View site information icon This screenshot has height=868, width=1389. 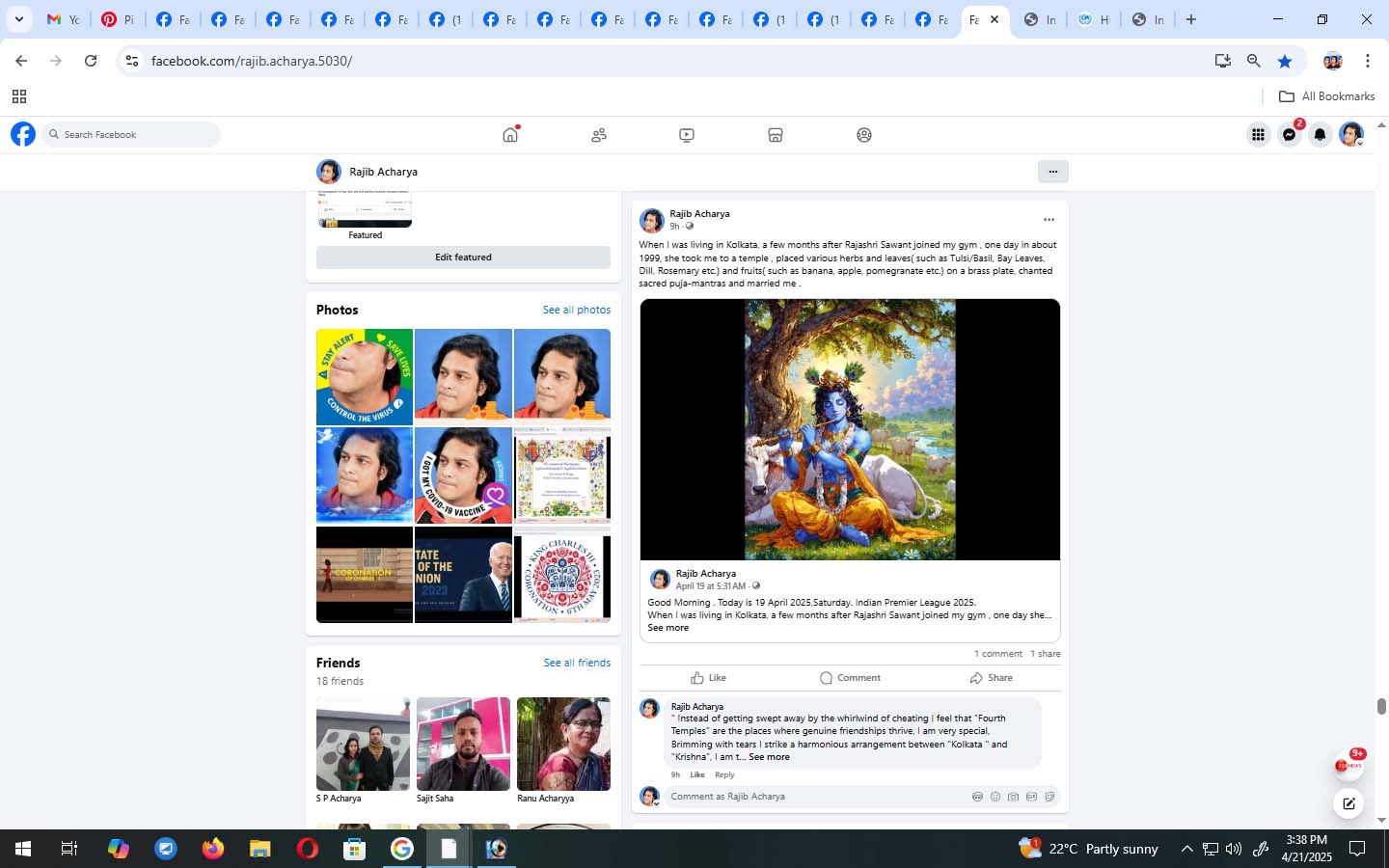(132, 61)
